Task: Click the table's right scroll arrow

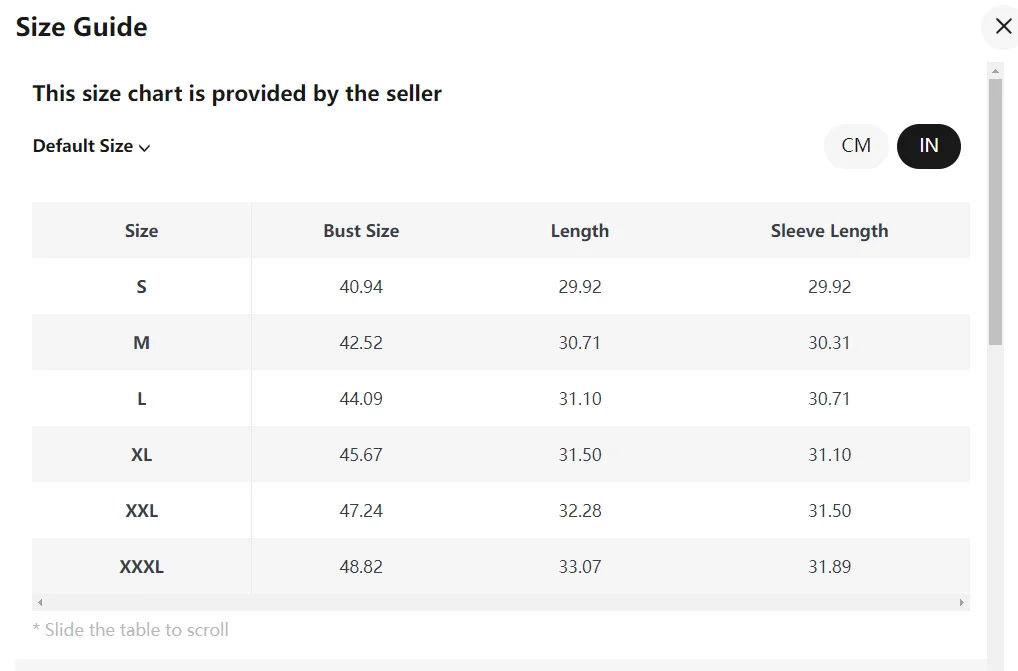Action: pyautogui.click(x=962, y=603)
